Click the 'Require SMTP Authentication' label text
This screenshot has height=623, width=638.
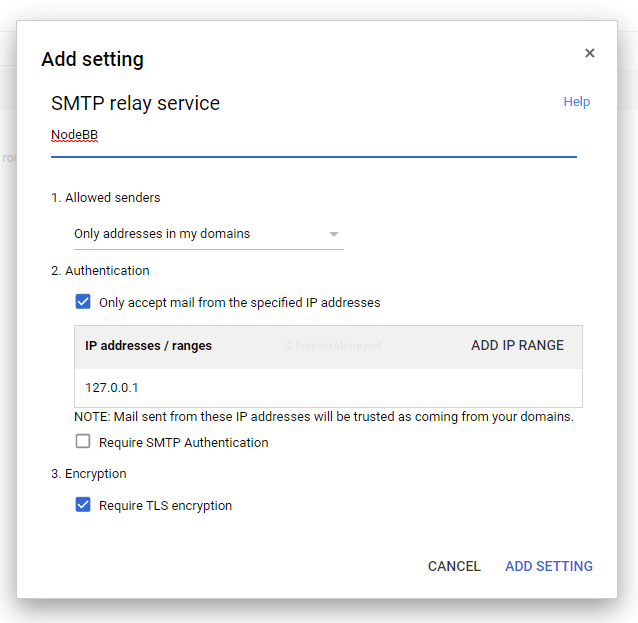pos(184,442)
